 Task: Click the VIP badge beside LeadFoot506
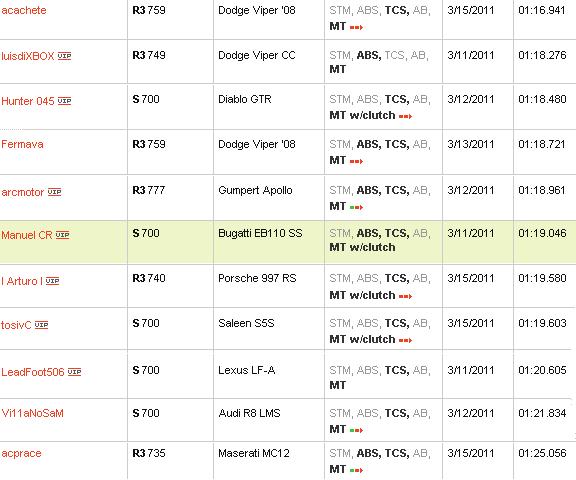[x=74, y=372]
